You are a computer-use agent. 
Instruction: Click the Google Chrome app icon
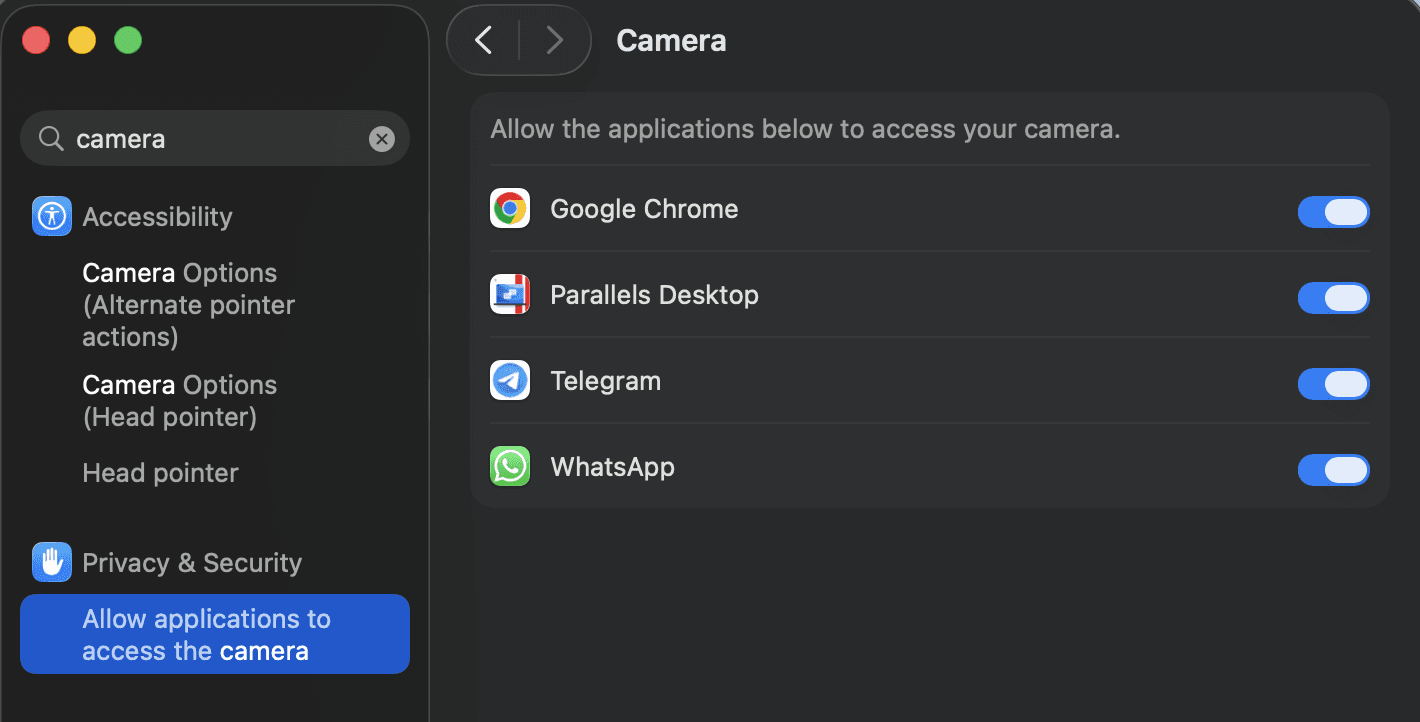point(510,209)
